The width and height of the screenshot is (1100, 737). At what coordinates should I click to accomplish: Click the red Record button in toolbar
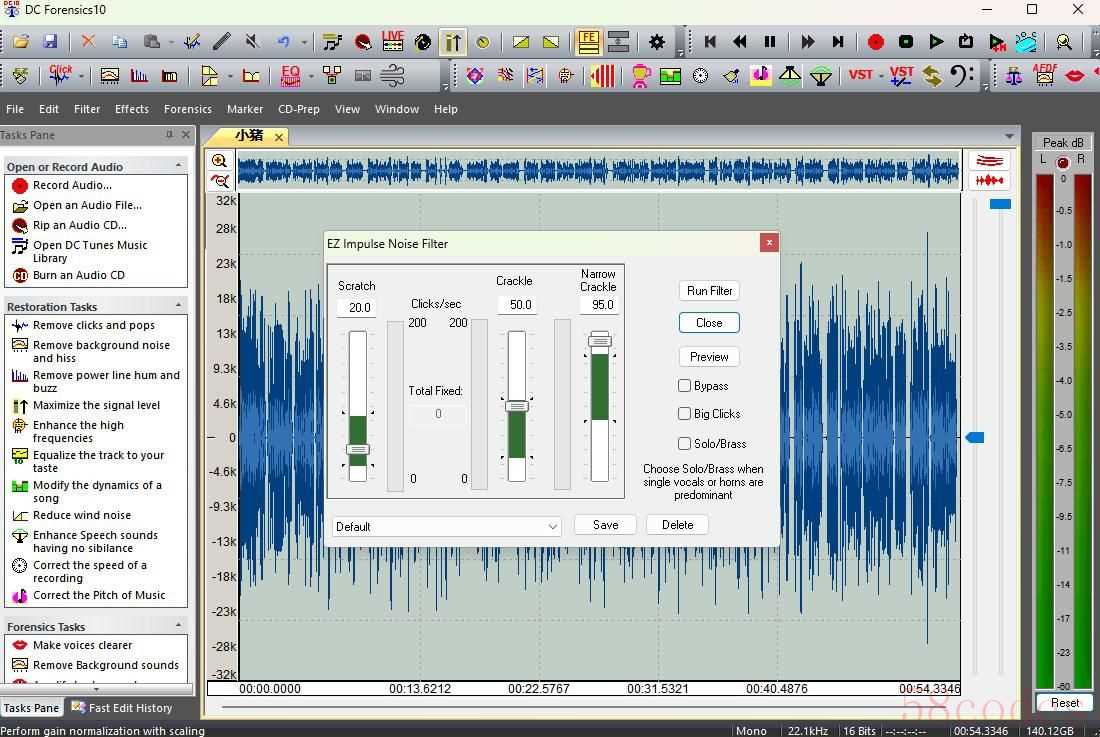(876, 42)
